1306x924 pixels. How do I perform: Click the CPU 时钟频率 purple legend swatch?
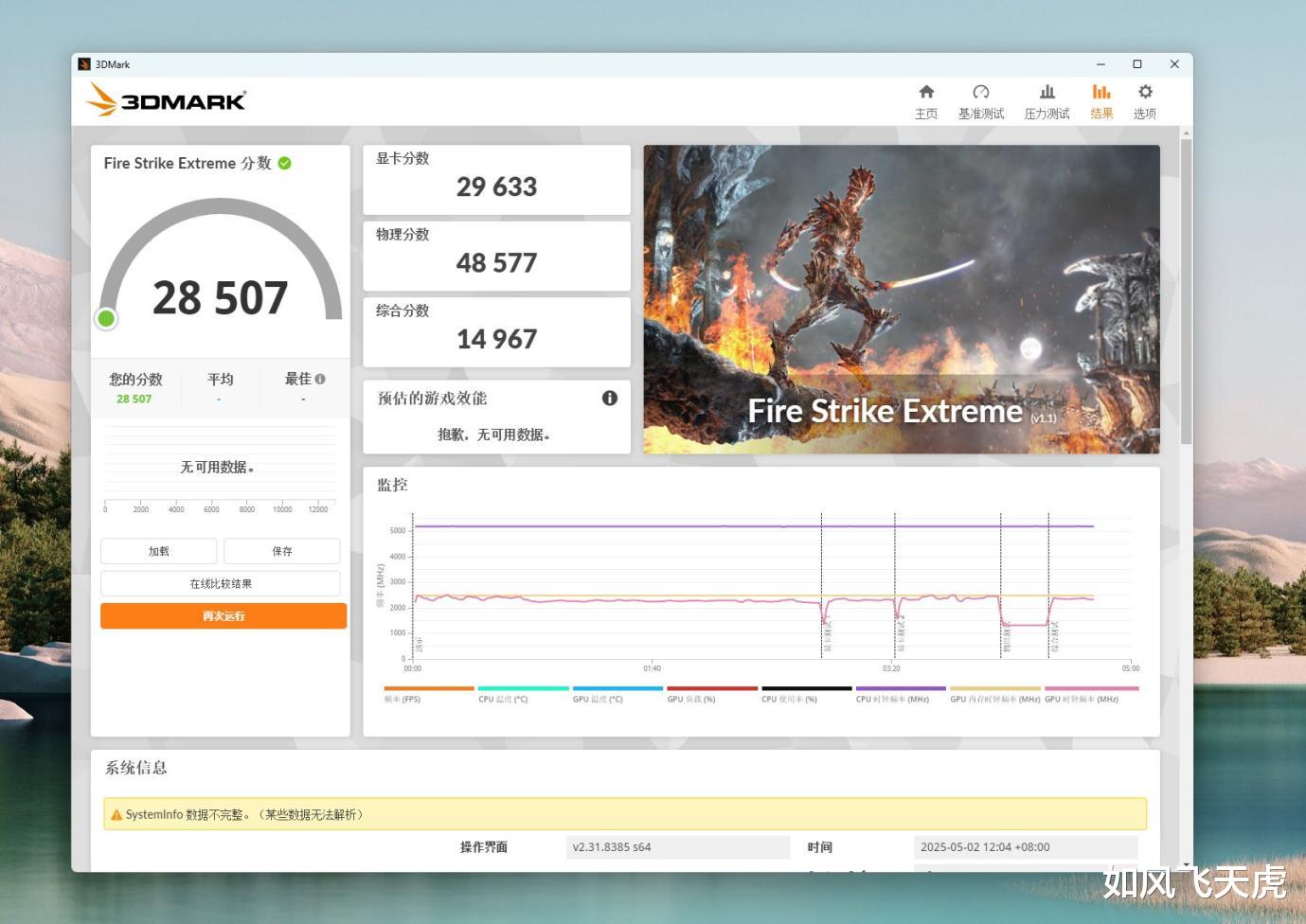[x=901, y=689]
